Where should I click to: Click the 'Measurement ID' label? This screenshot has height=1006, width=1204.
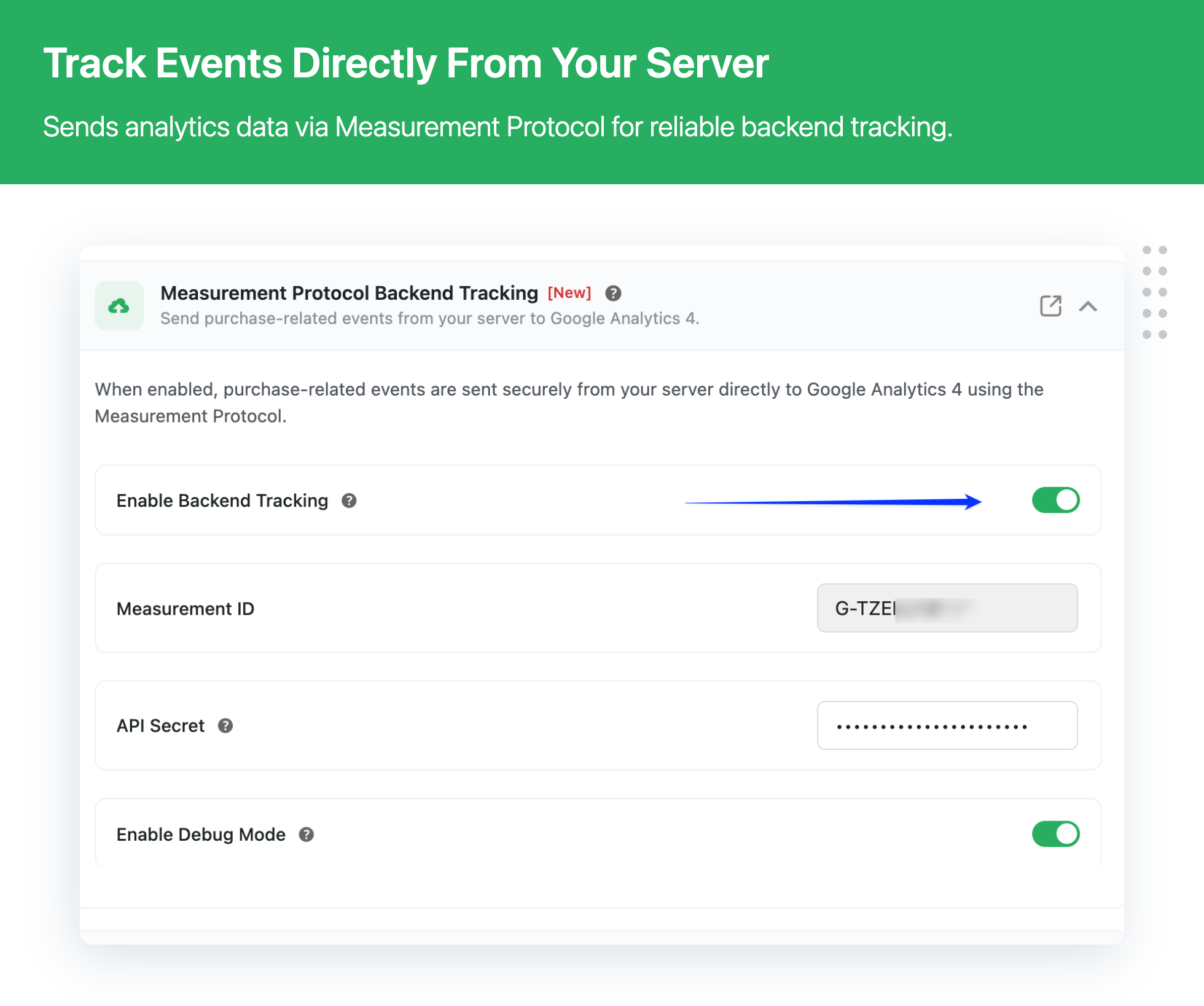point(186,609)
